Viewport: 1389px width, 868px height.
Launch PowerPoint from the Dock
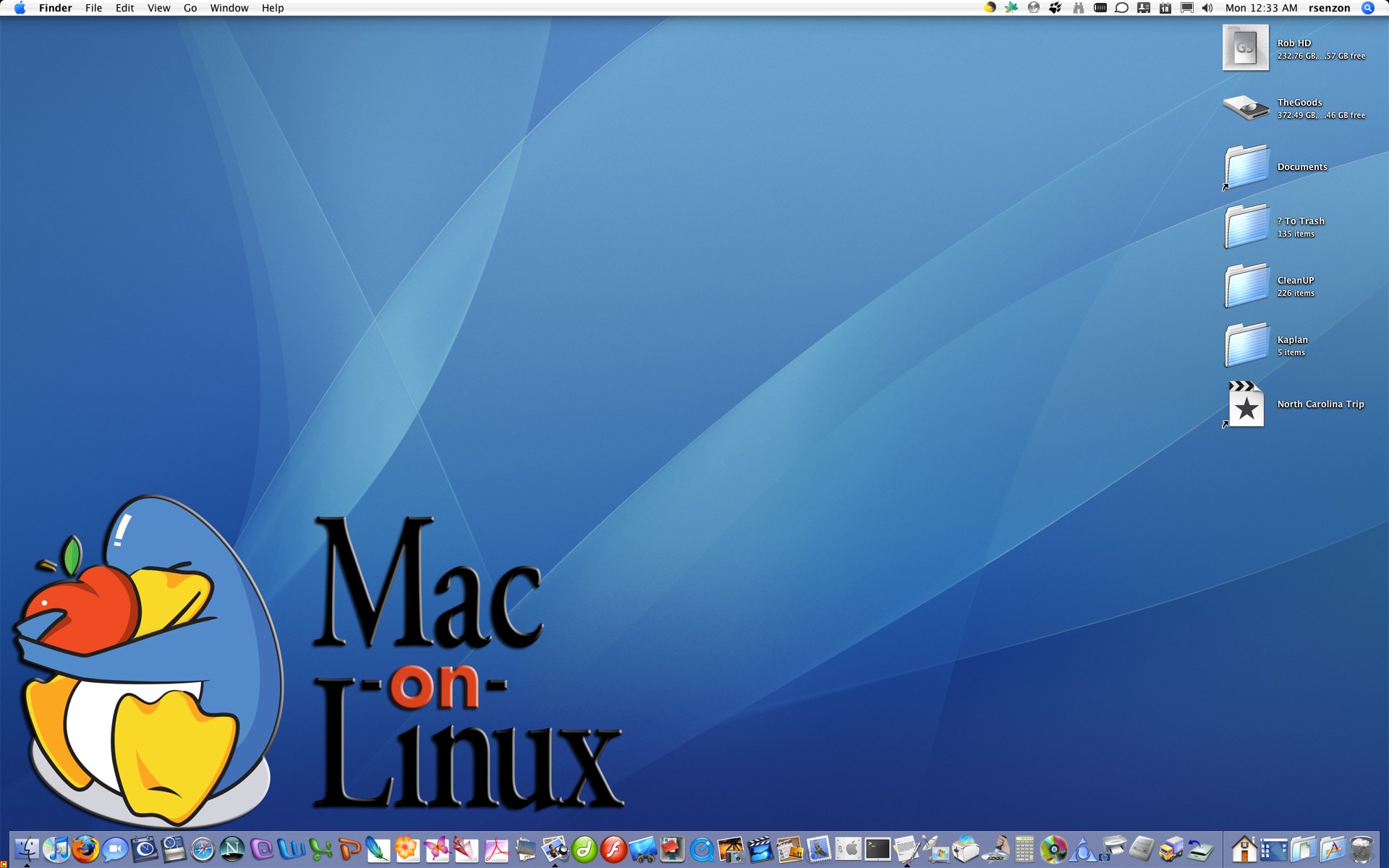coord(349,849)
